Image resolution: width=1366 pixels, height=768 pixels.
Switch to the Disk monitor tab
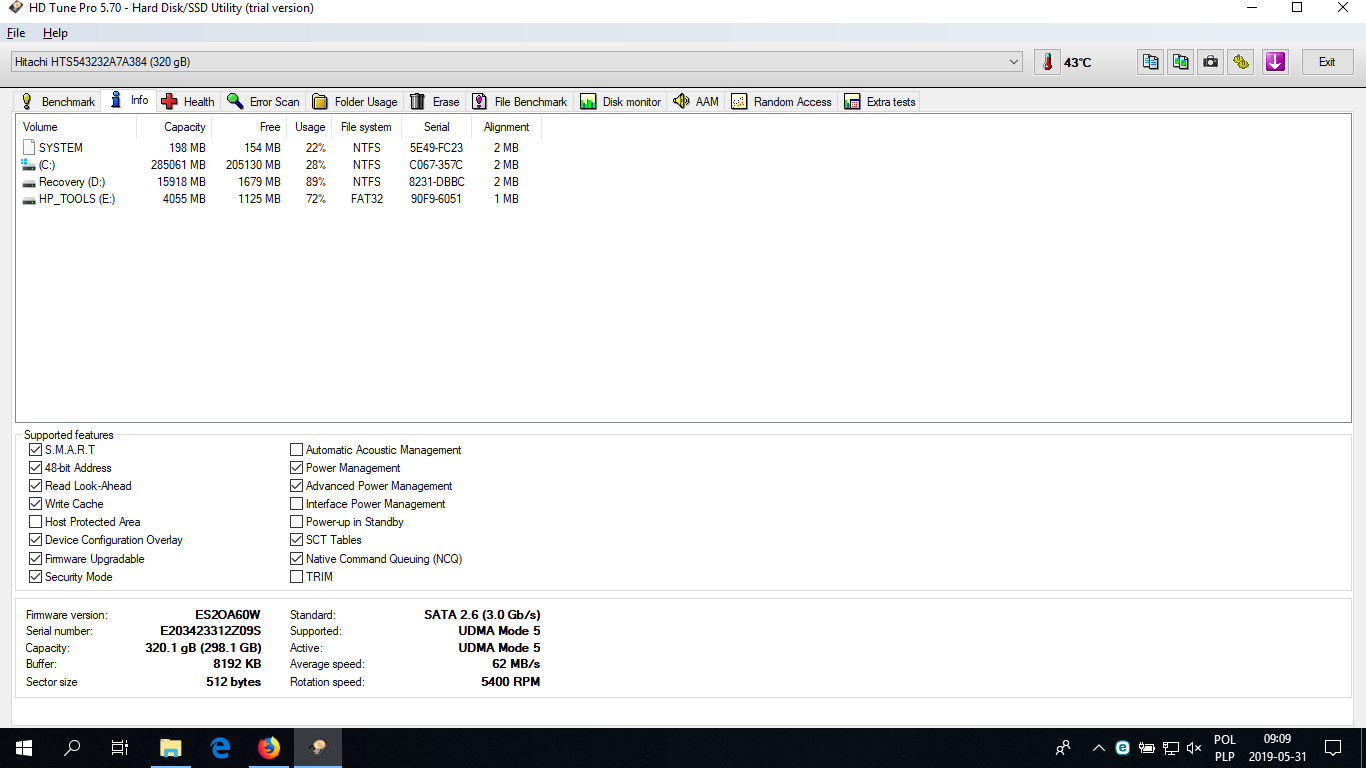coord(621,101)
